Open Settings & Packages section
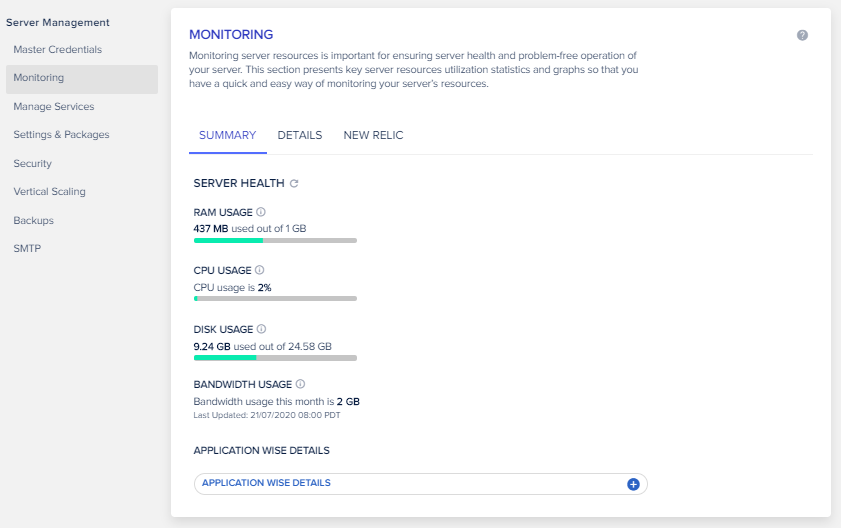 pyautogui.click(x=61, y=135)
